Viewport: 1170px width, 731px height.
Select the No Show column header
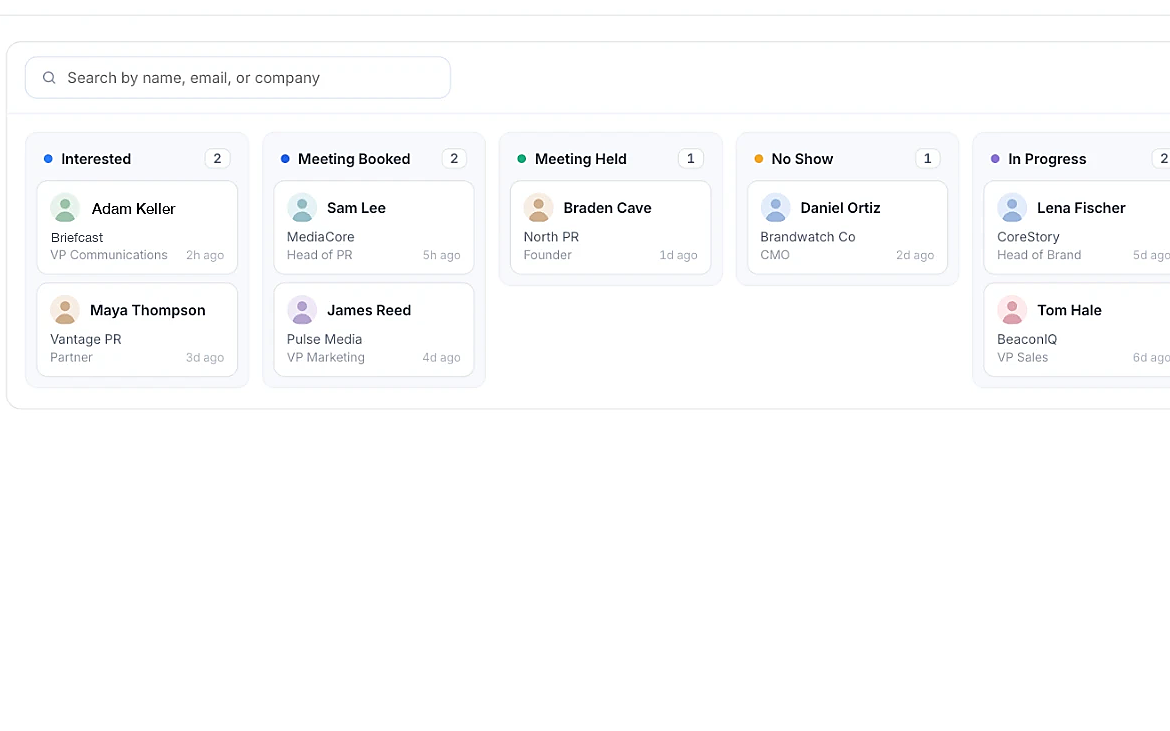[802, 159]
